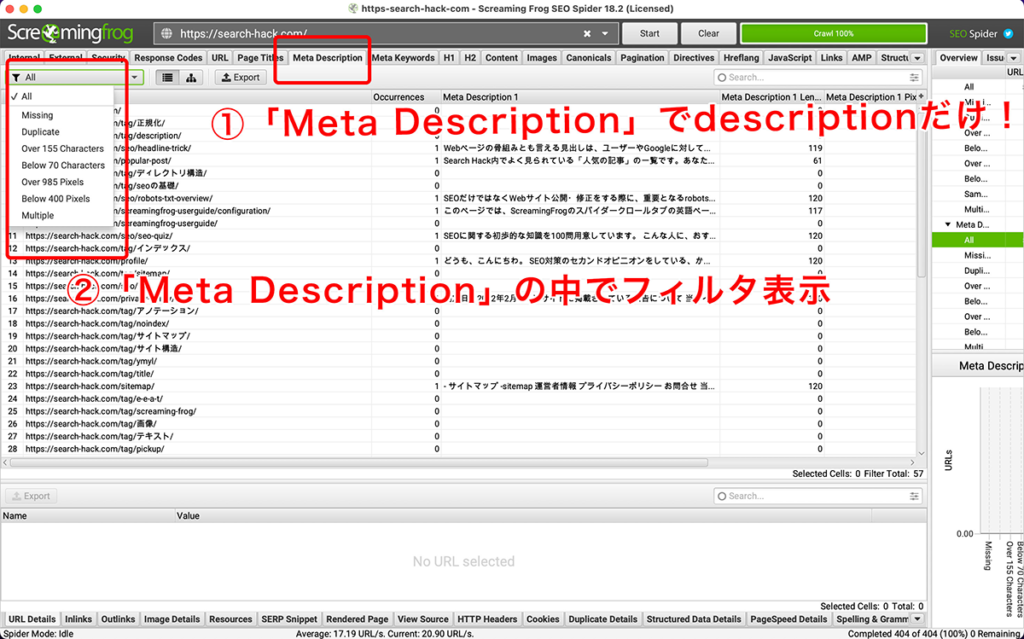Select the Overview tab in right panel
The height and width of the screenshot is (639, 1024).
click(958, 57)
